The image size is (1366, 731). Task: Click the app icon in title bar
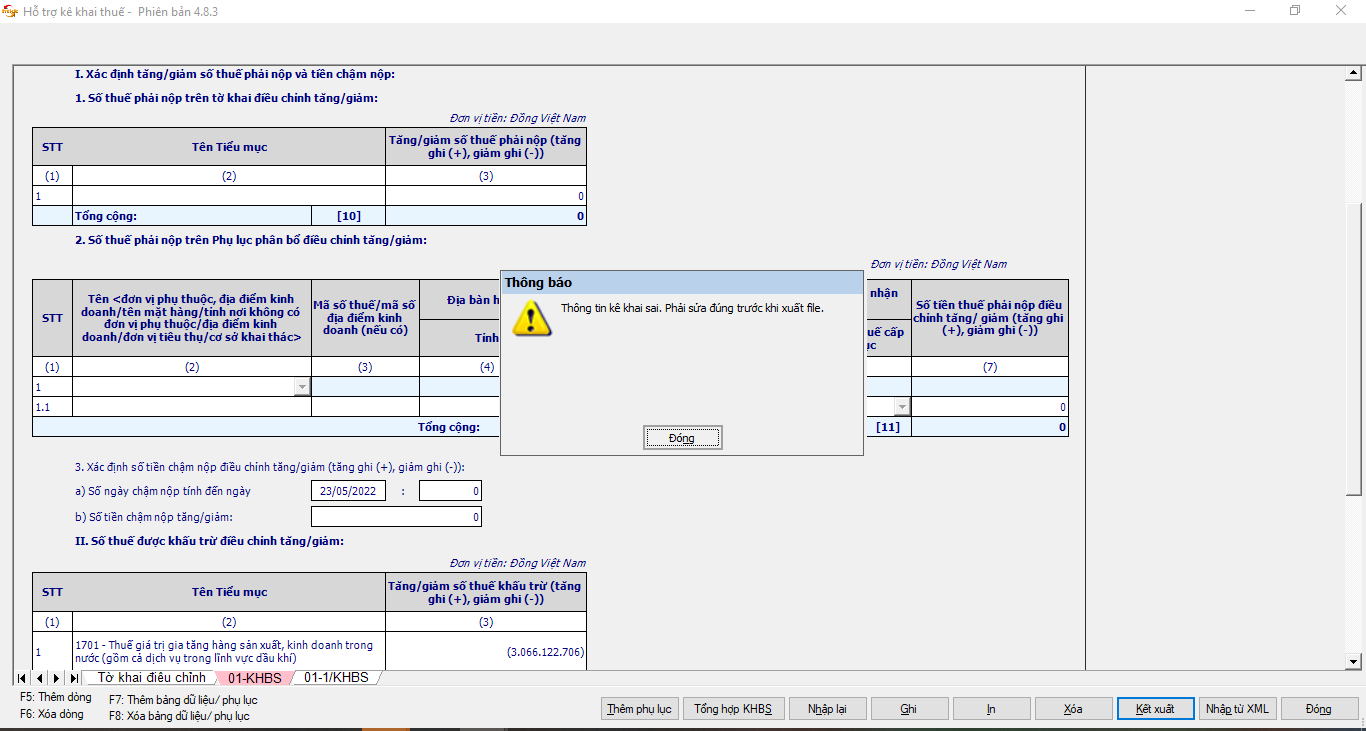click(x=11, y=11)
